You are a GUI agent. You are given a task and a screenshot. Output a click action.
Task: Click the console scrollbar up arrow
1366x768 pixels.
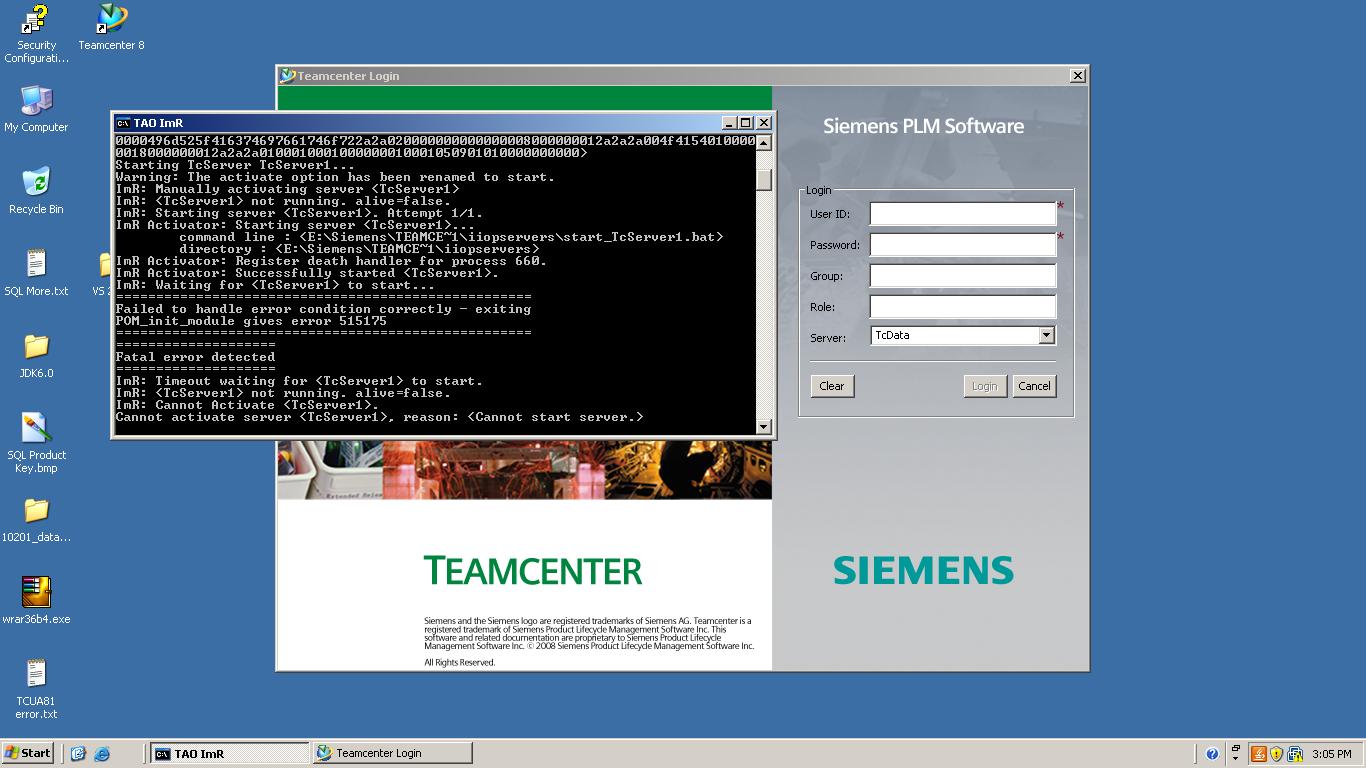tap(764, 142)
